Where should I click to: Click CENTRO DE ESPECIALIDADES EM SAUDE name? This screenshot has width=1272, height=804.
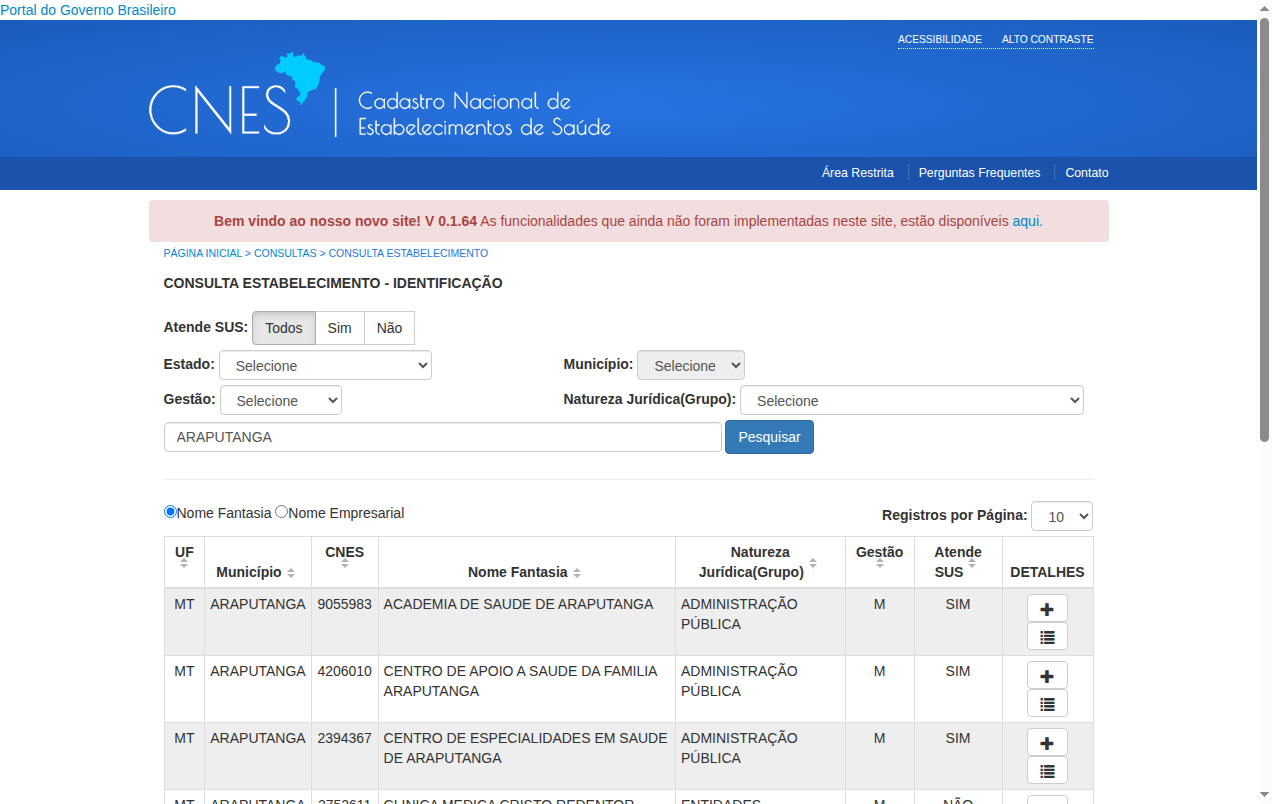pos(525,748)
